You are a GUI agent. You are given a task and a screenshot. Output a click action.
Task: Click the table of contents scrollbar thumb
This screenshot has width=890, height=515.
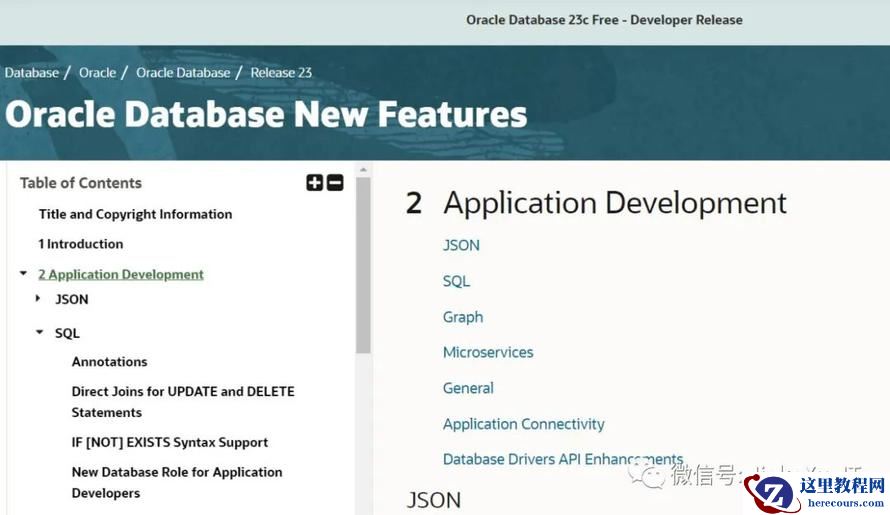tap(363, 265)
